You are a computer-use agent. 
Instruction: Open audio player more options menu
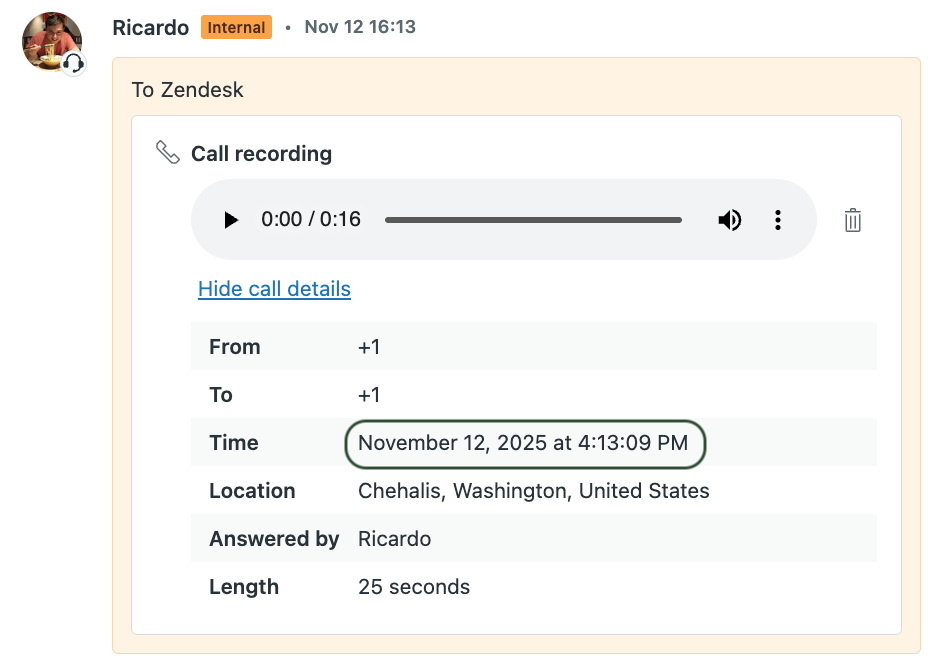point(778,220)
